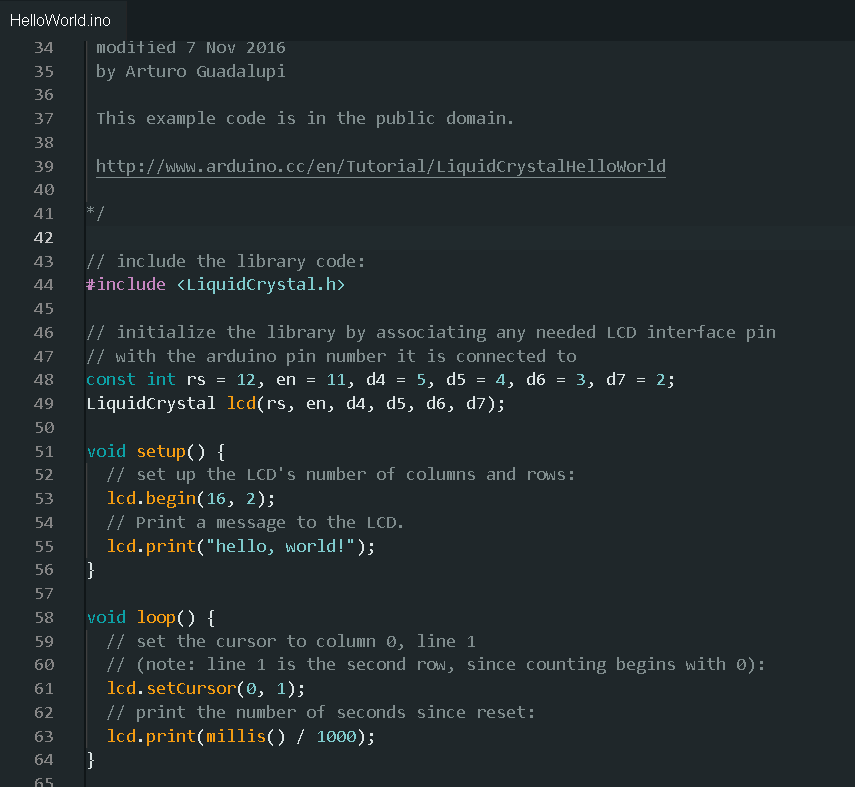Select the HelloWorld.ino tab
The image size is (855, 787).
pos(61,20)
